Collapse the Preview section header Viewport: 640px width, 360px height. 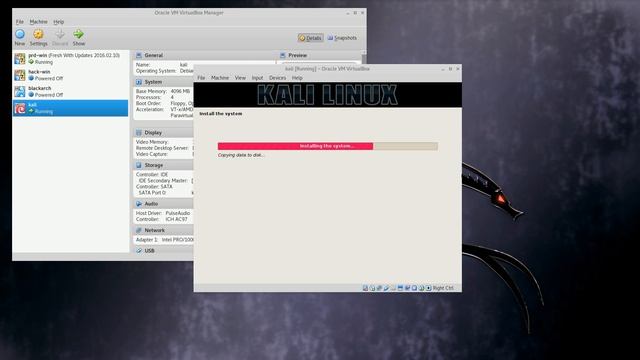click(320, 55)
